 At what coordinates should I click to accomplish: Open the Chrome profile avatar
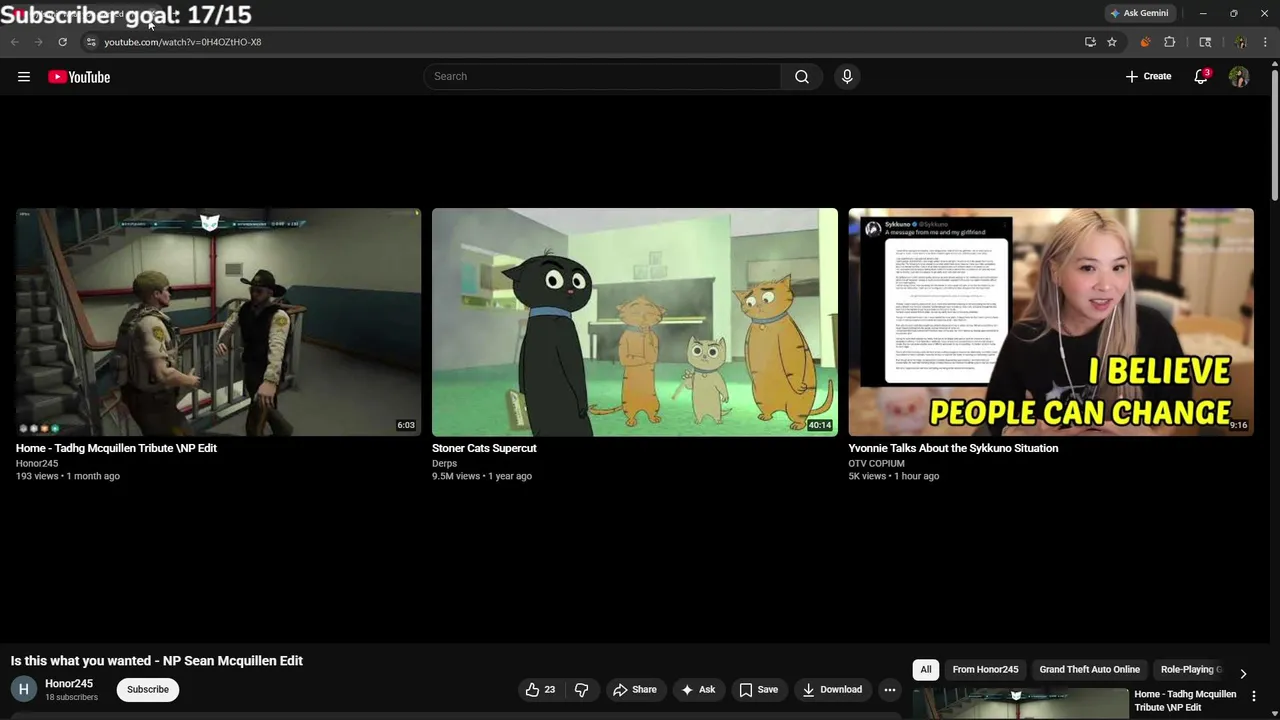click(1241, 42)
